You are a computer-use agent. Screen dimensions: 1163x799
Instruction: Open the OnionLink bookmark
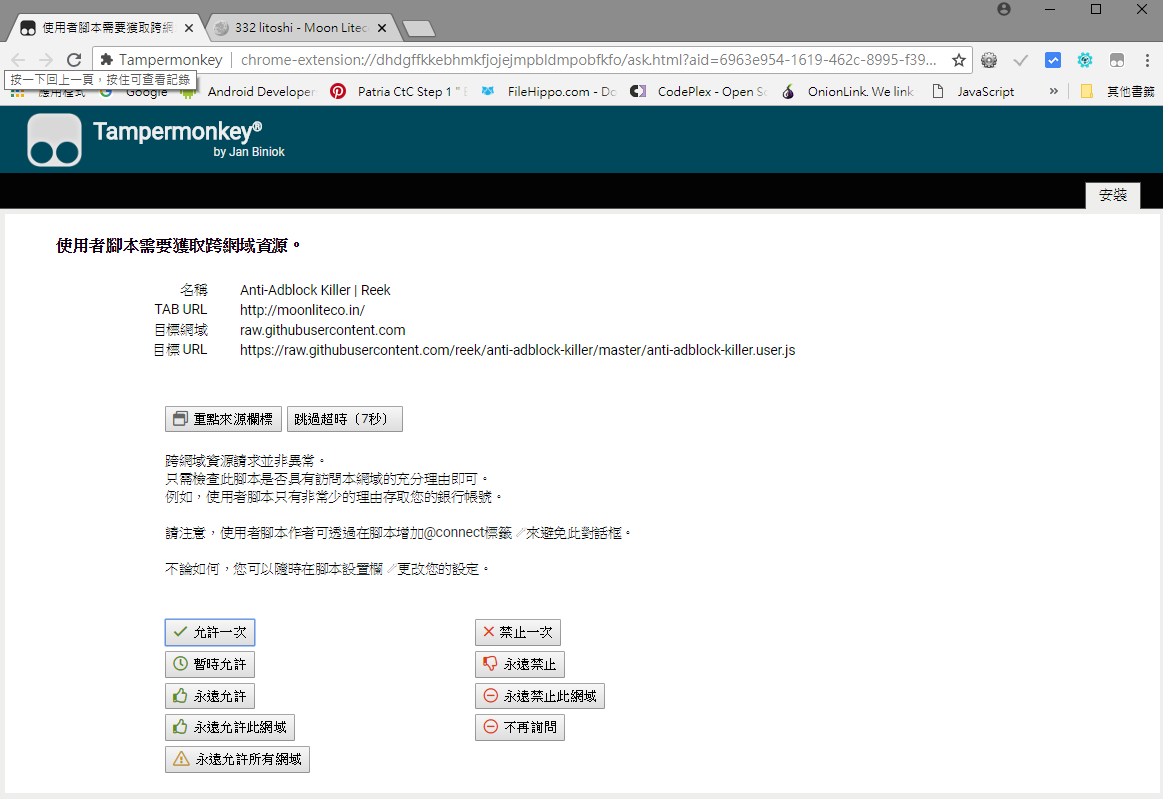click(849, 91)
